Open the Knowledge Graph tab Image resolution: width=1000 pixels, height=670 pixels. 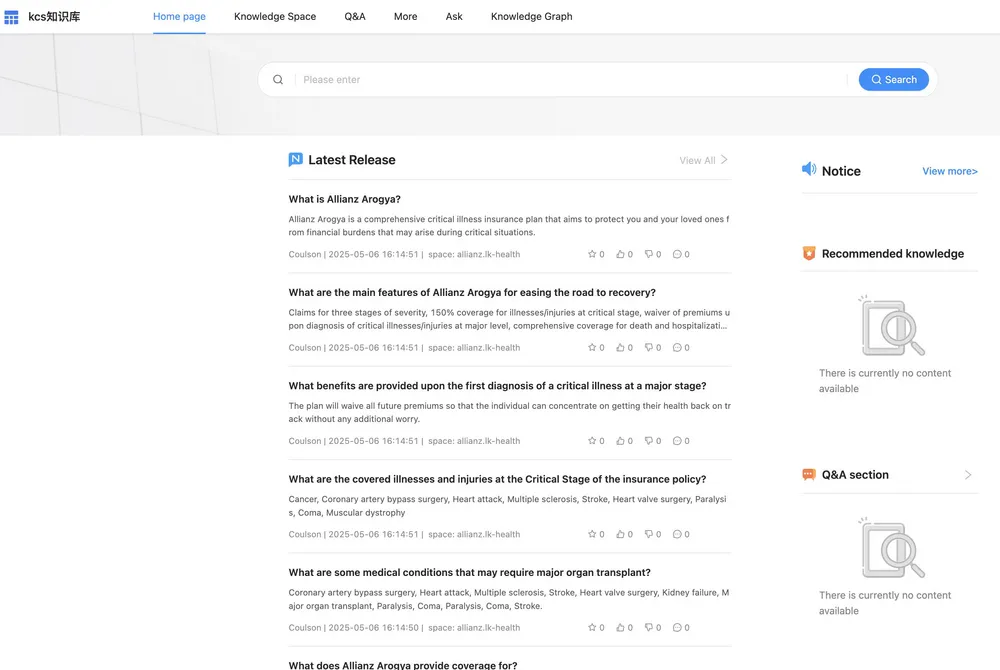tap(531, 17)
